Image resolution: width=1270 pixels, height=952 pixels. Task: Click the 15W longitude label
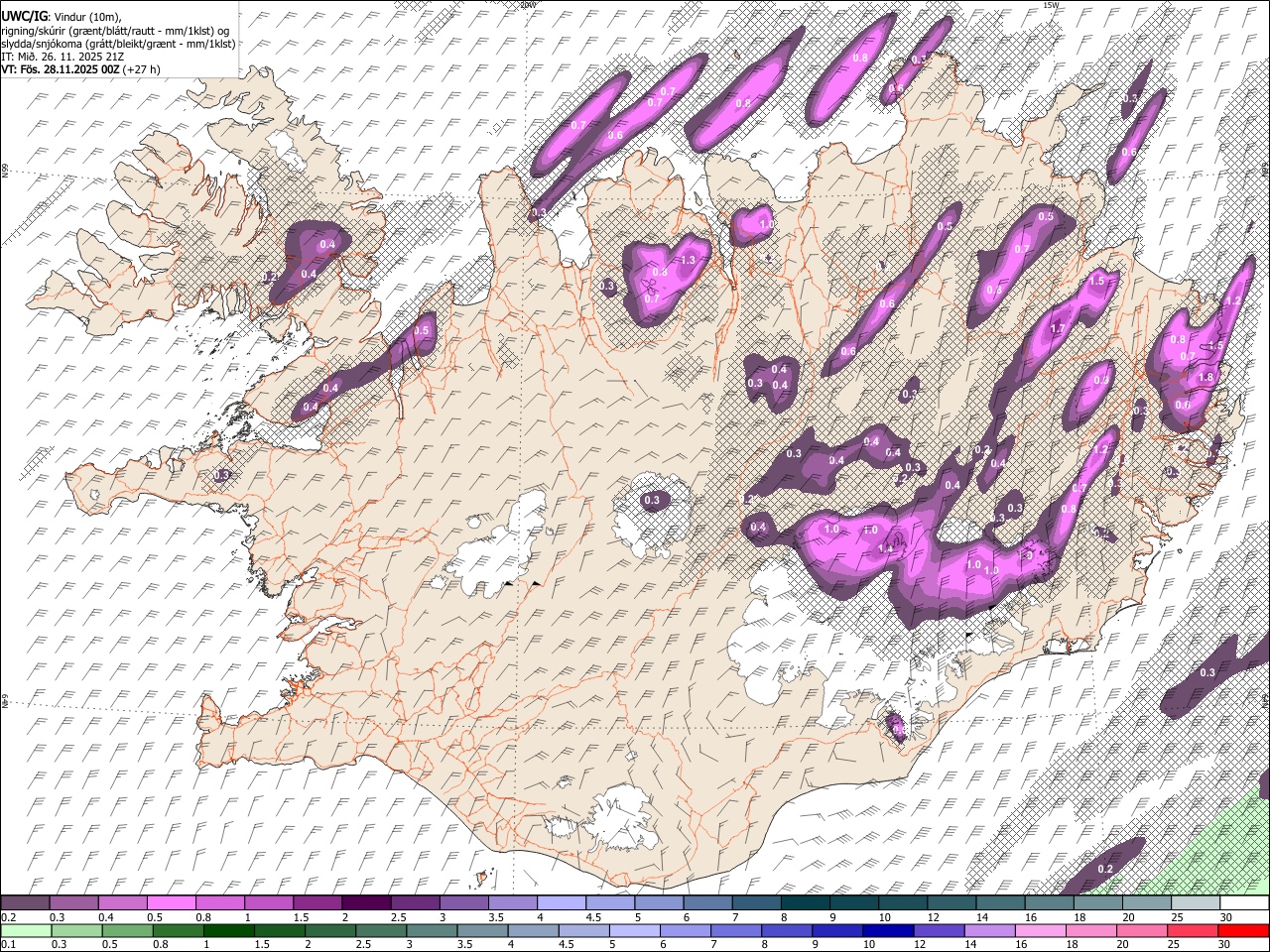coord(1051,5)
